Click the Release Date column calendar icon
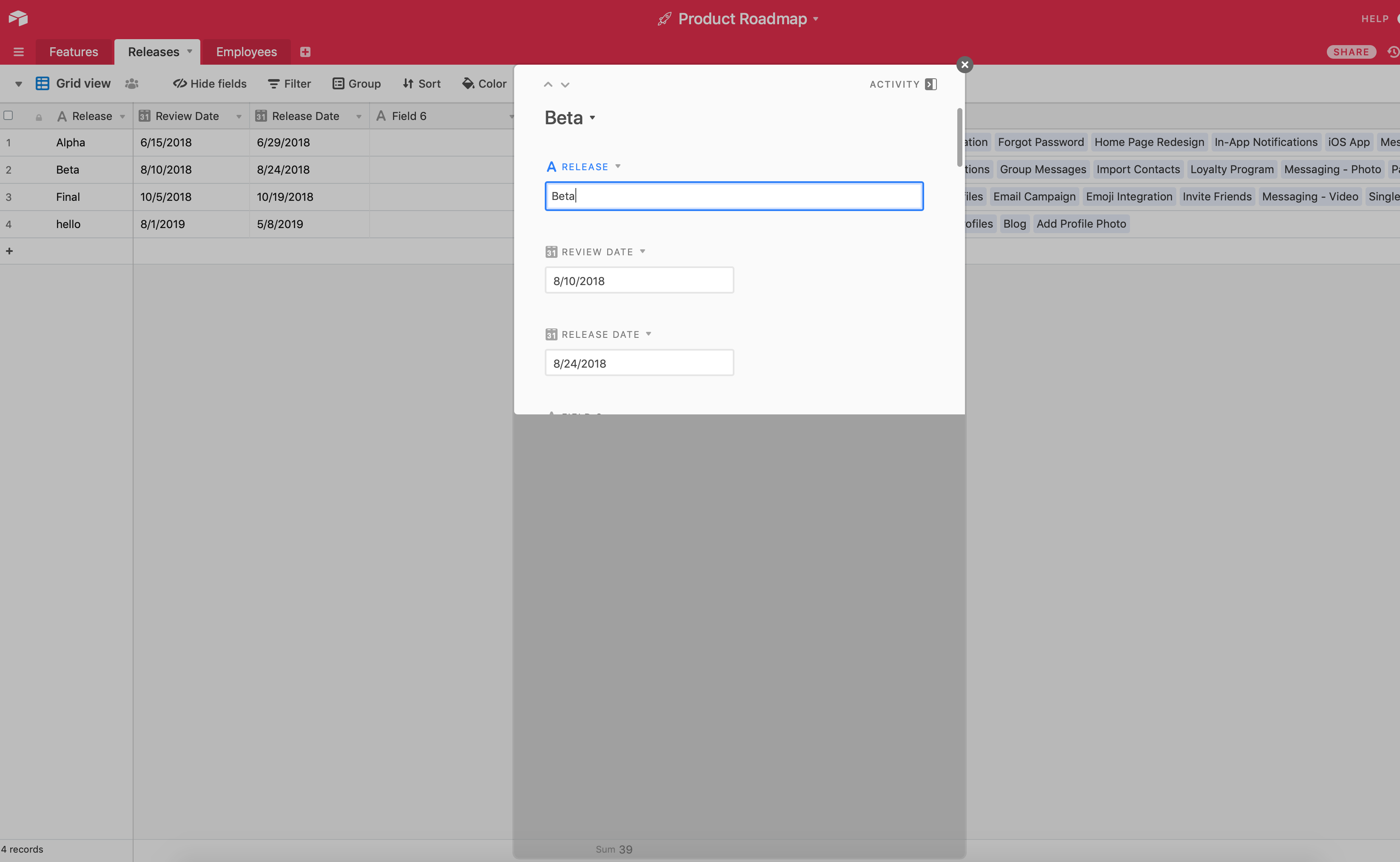This screenshot has width=1400, height=862. [261, 116]
